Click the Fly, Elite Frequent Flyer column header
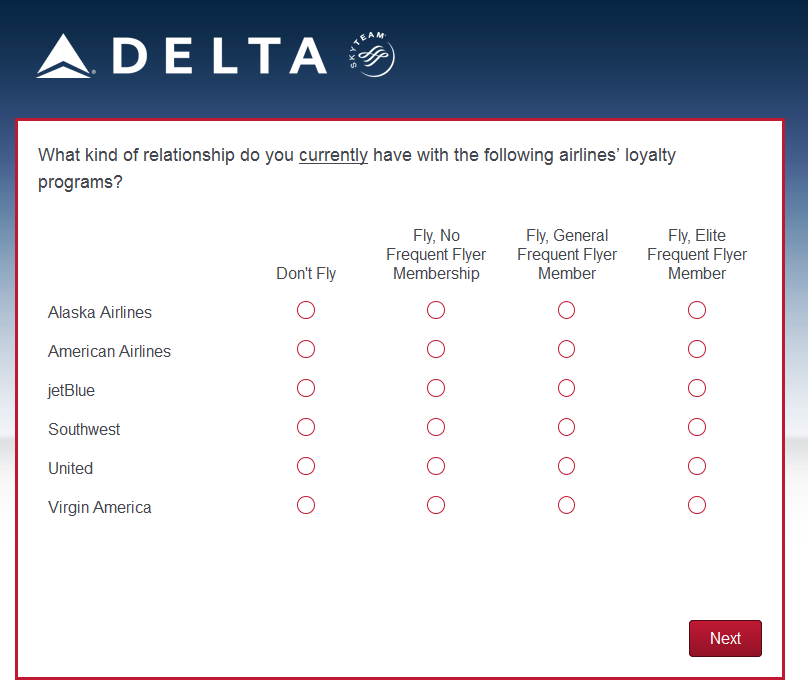Screen dimensions: 808x696 (x=697, y=255)
